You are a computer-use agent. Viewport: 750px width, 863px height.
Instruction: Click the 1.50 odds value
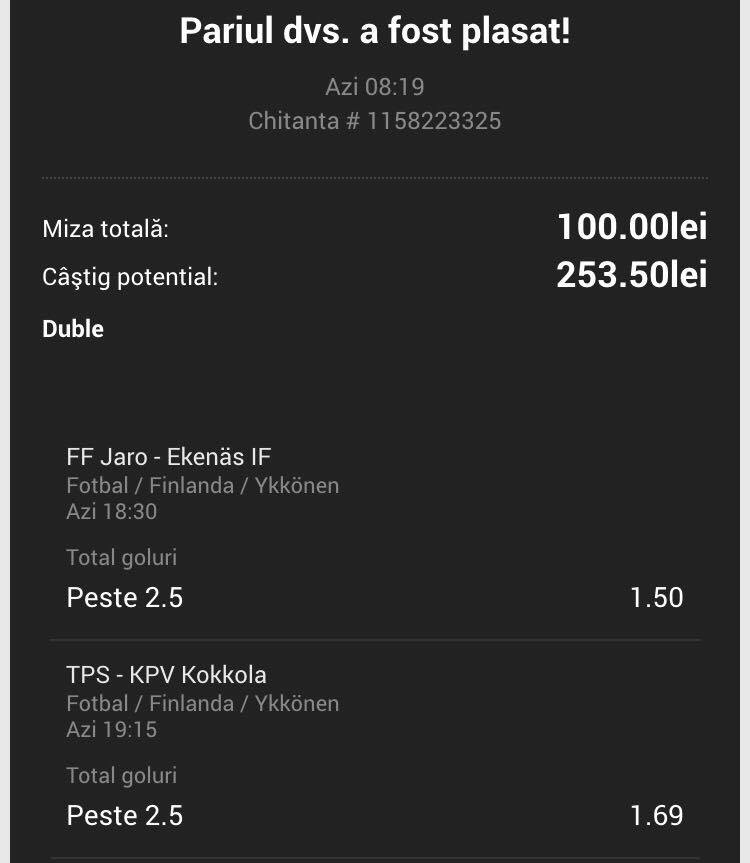[656, 598]
